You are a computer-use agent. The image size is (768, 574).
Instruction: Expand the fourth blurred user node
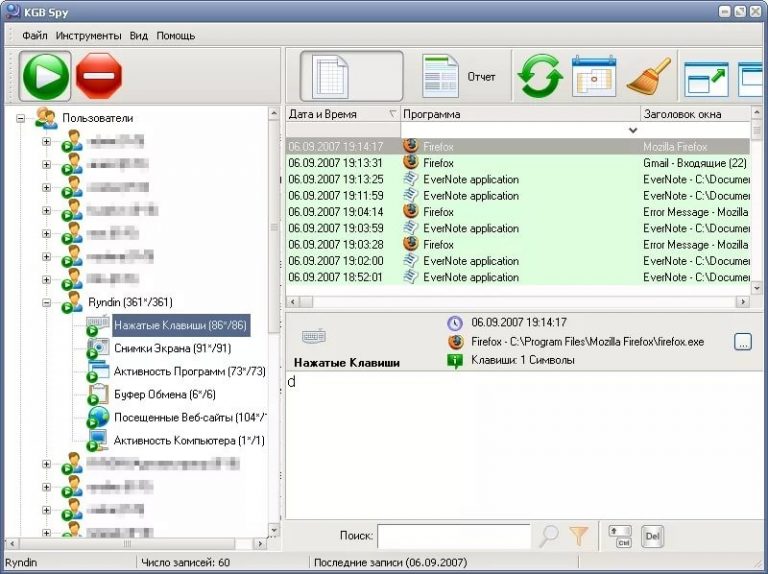pyautogui.click(x=47, y=210)
